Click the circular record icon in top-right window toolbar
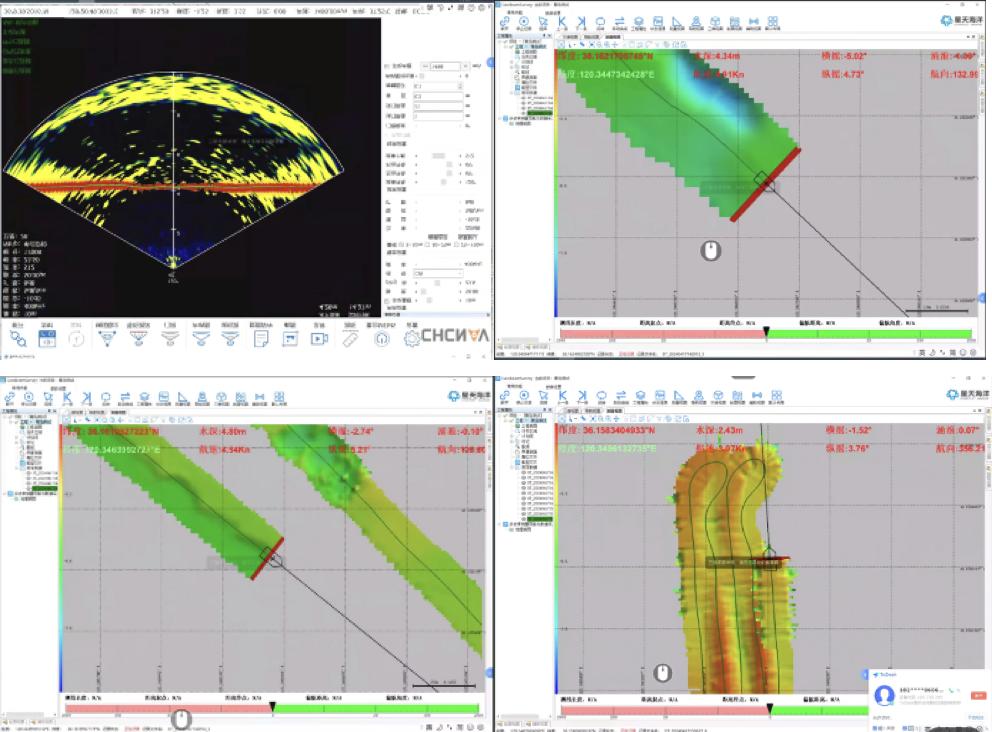This screenshot has height=732, width=992. pyautogui.click(x=523, y=21)
